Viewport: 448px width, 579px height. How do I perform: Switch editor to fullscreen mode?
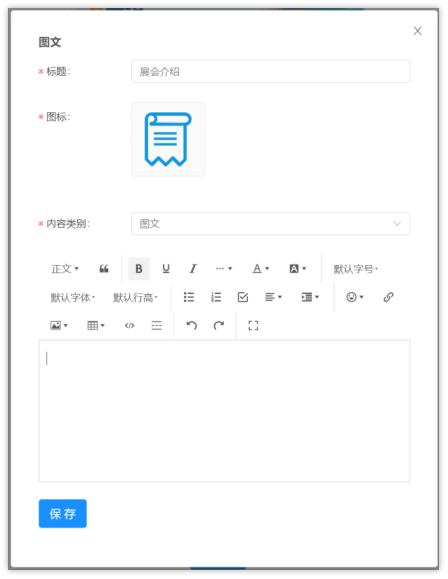(253, 326)
